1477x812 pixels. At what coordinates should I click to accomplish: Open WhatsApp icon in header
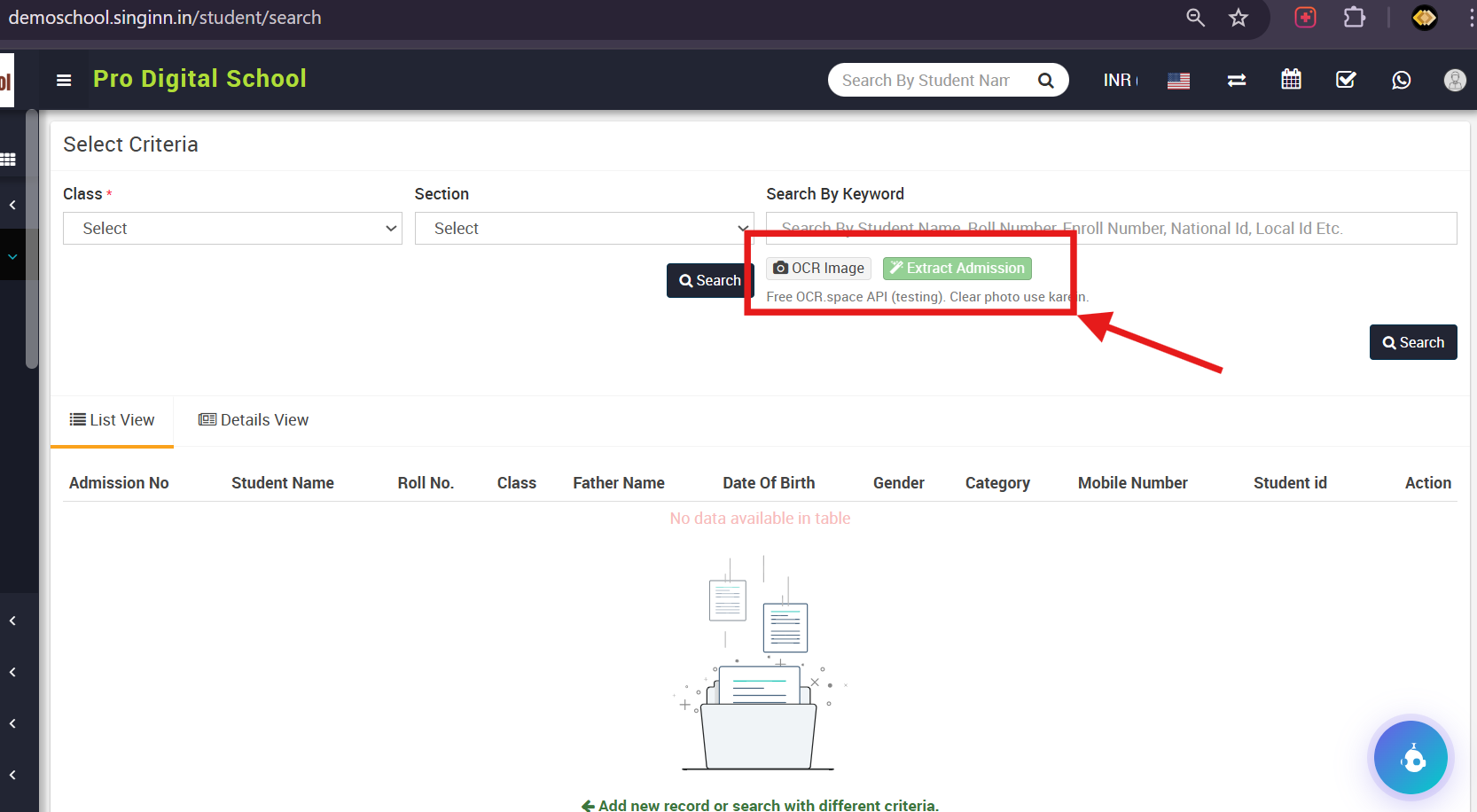tap(1401, 80)
